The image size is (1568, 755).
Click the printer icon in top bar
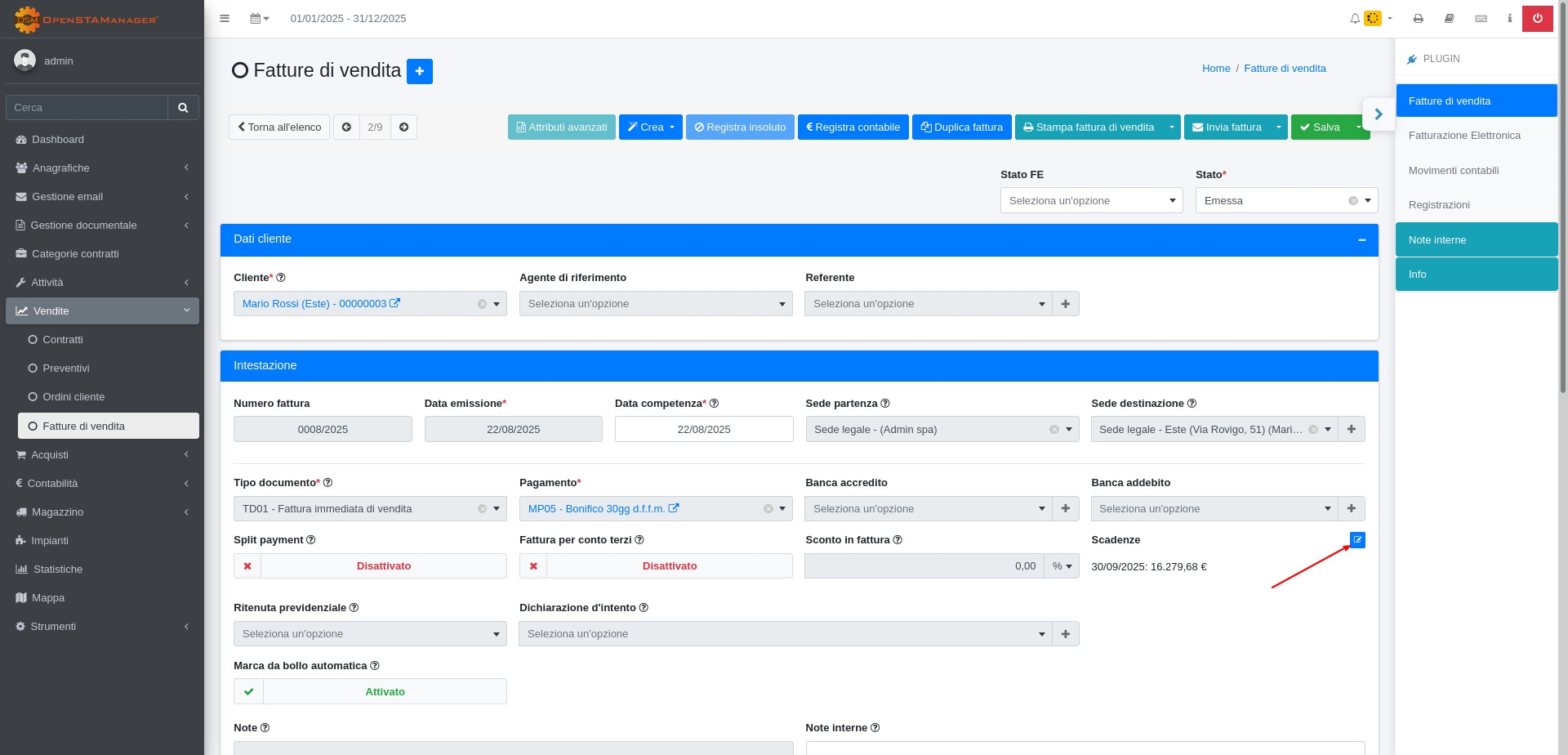coord(1419,18)
